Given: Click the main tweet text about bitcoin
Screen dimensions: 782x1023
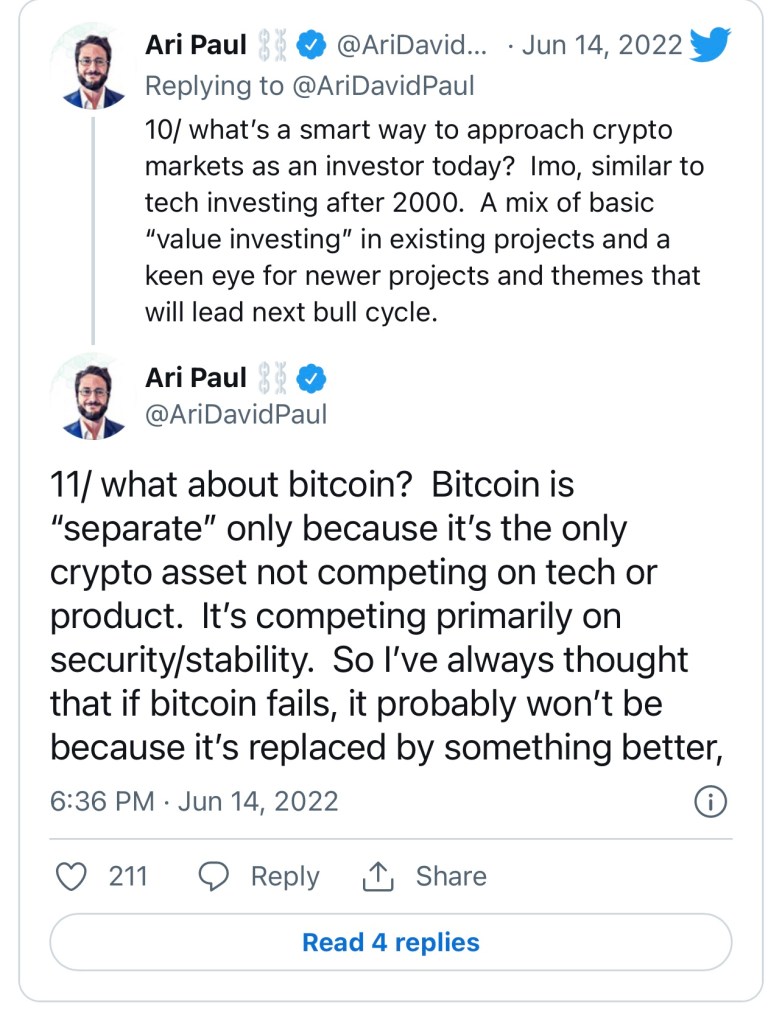Looking at the screenshot, I should click(x=370, y=616).
